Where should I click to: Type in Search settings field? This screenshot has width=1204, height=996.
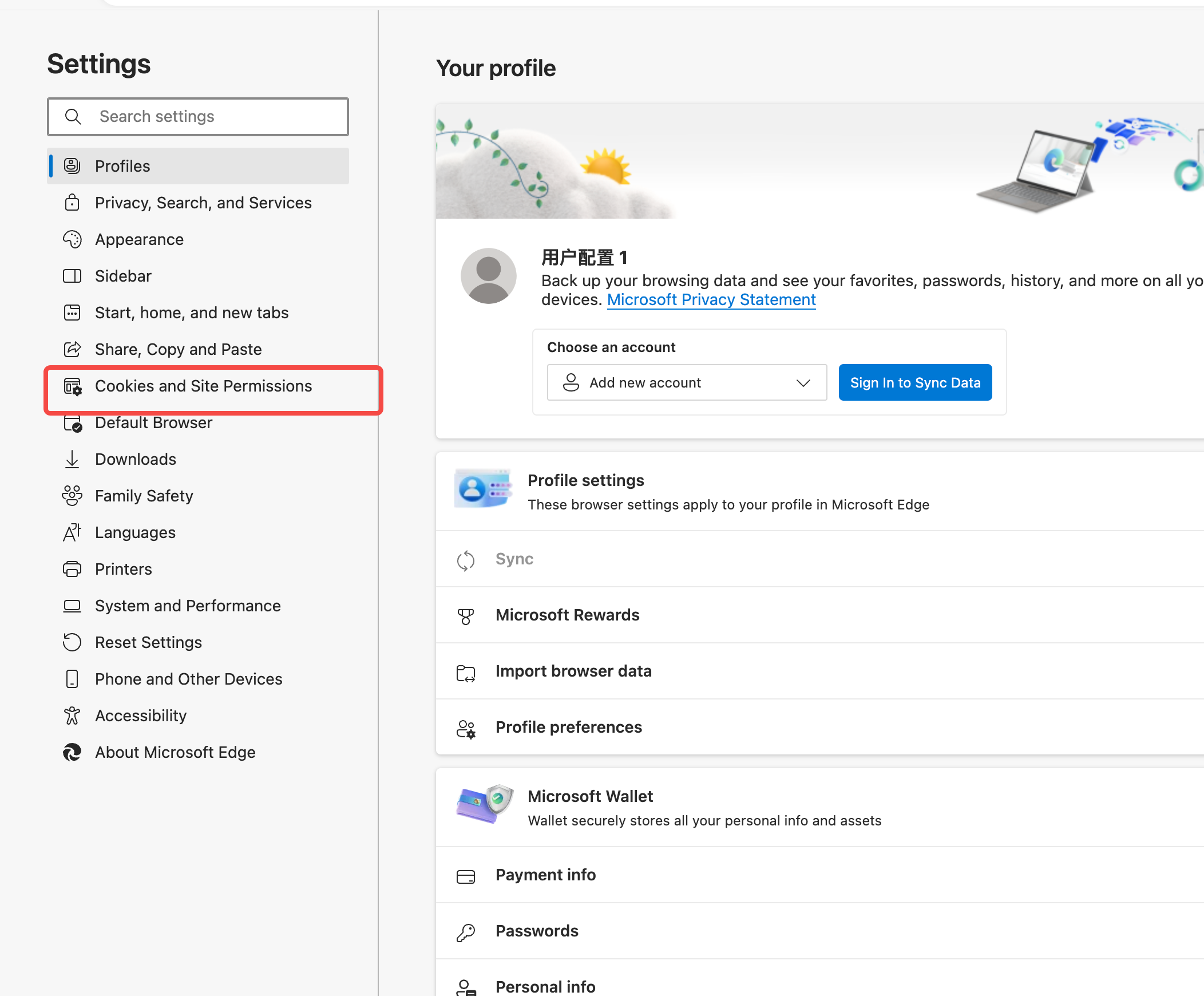point(218,117)
